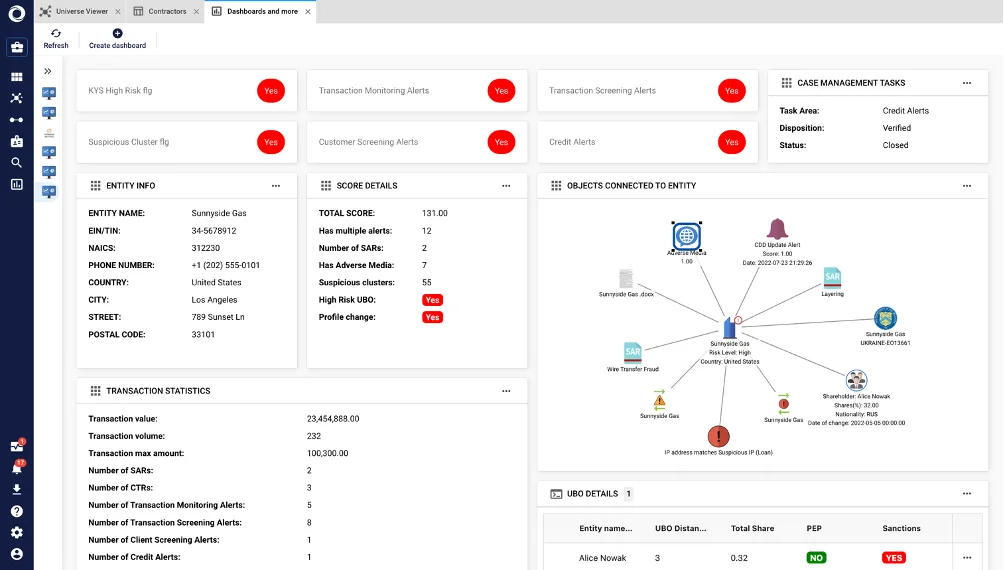Click Credit Alerts Yes indicator
Viewport: 1004px width, 570px height.
click(x=732, y=142)
